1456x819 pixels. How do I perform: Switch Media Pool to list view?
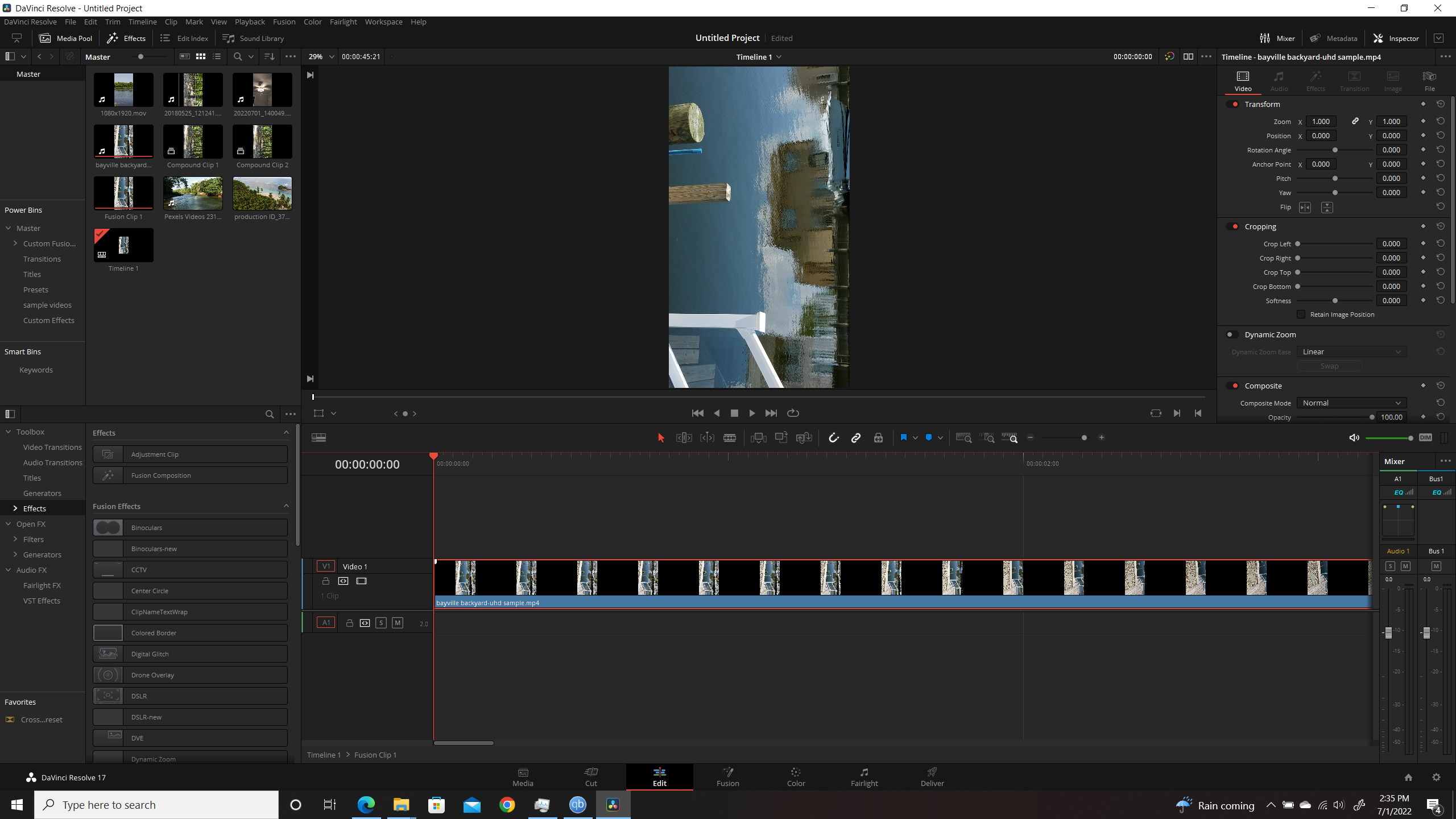pos(217,56)
